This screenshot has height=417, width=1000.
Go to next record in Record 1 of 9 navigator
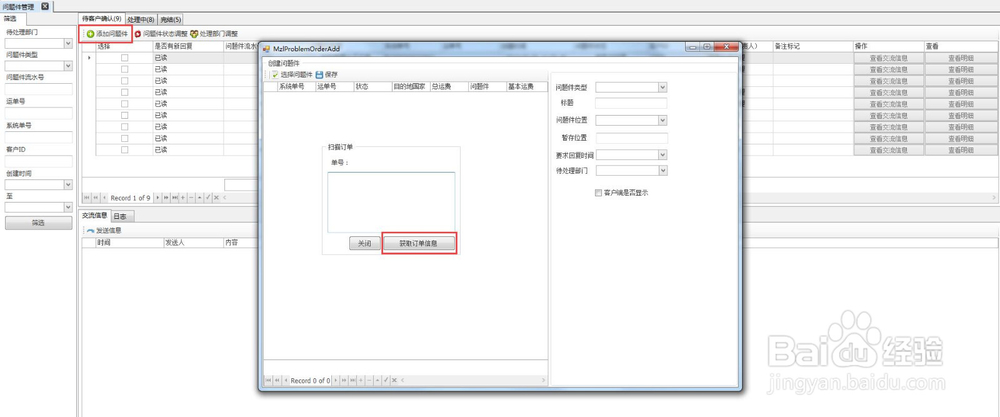point(158,198)
